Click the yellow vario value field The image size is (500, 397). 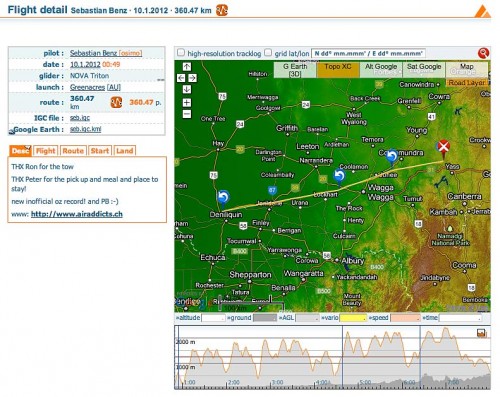click(353, 318)
